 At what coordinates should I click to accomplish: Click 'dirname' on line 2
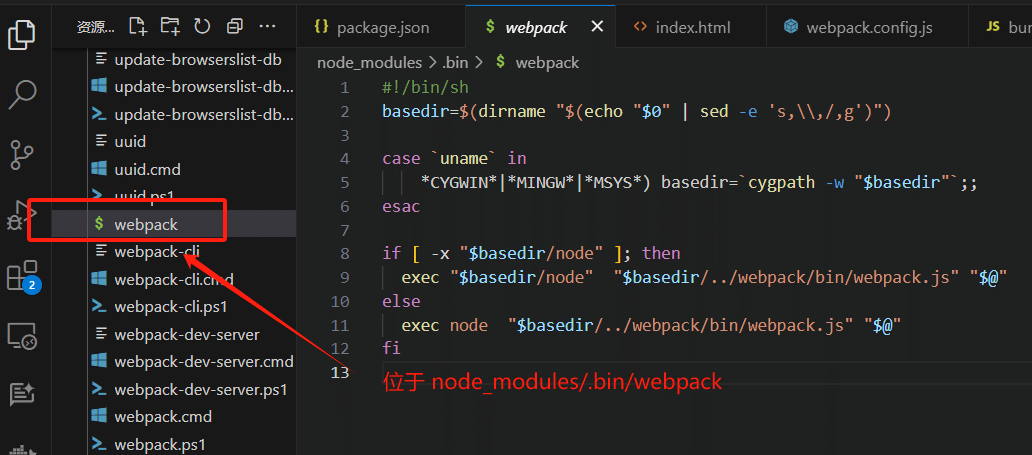tap(511, 112)
